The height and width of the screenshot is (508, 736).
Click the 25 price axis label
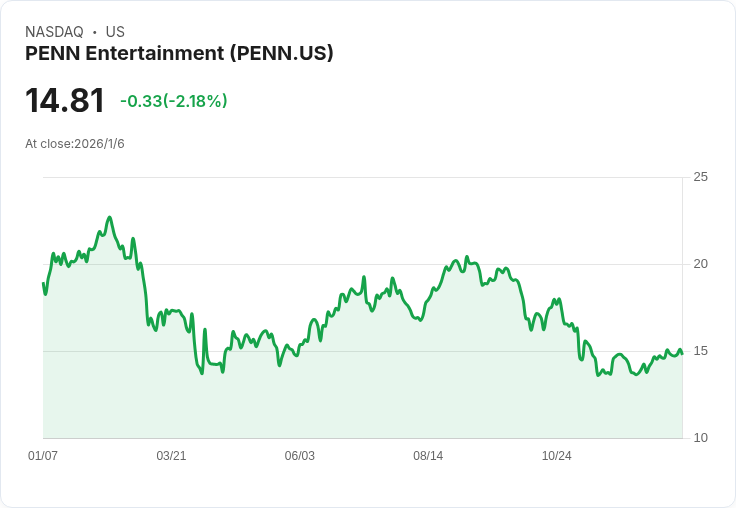pos(700,177)
